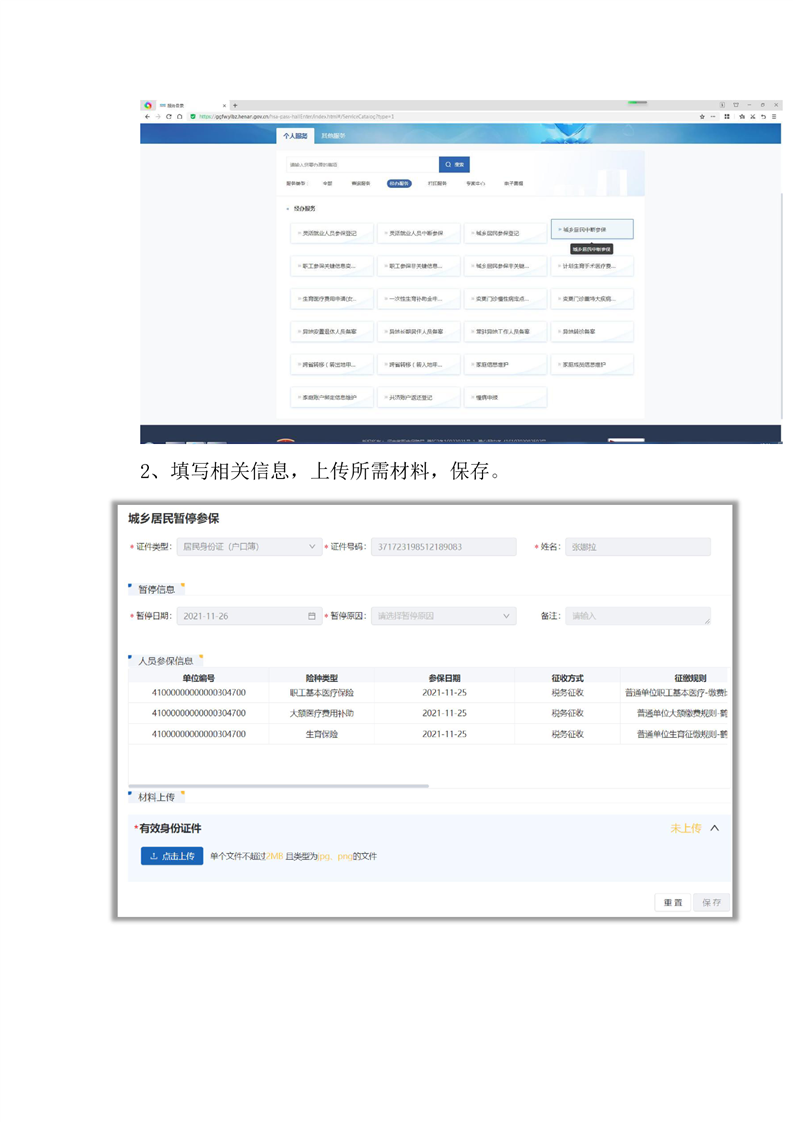793x1122 pixels.
Task: Reload the page with the refresh icon
Action: point(168,117)
